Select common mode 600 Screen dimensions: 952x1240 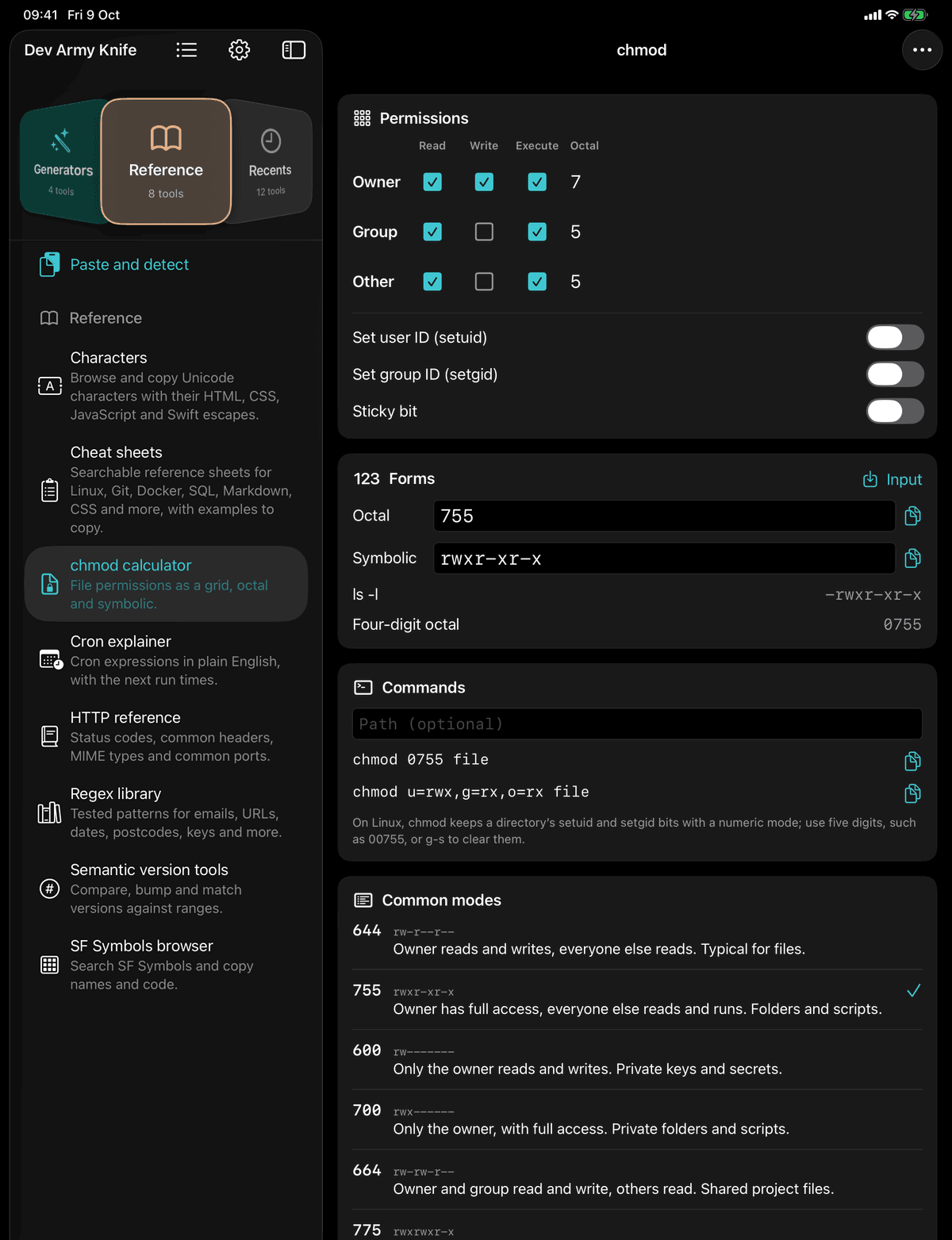tap(637, 1060)
